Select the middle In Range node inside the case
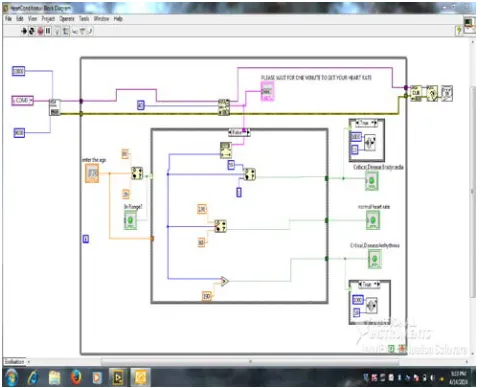 tap(220, 226)
